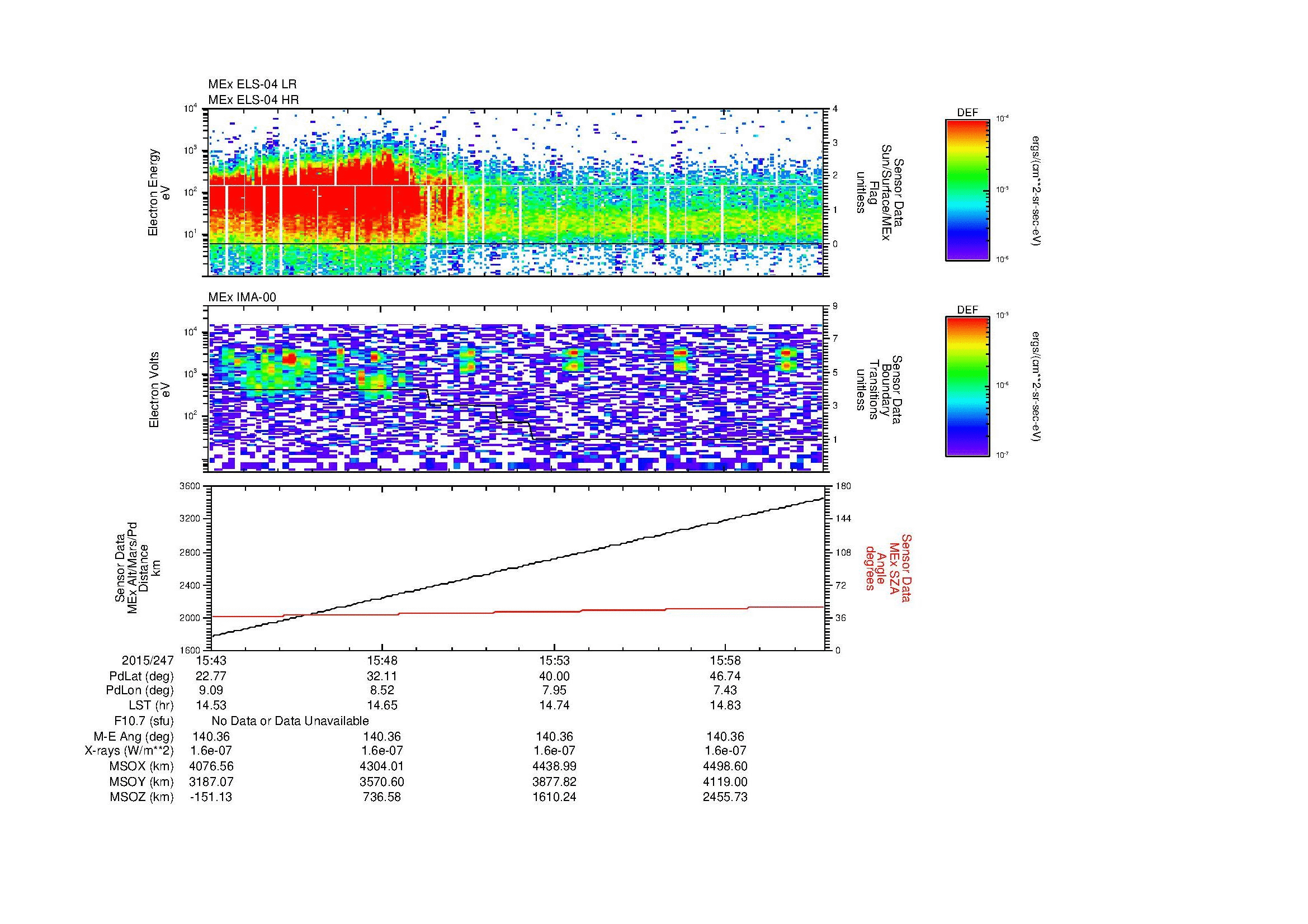This screenshot has height=924, width=1308.
Task: Click PdLon value '7.95'
Action: pos(554,690)
